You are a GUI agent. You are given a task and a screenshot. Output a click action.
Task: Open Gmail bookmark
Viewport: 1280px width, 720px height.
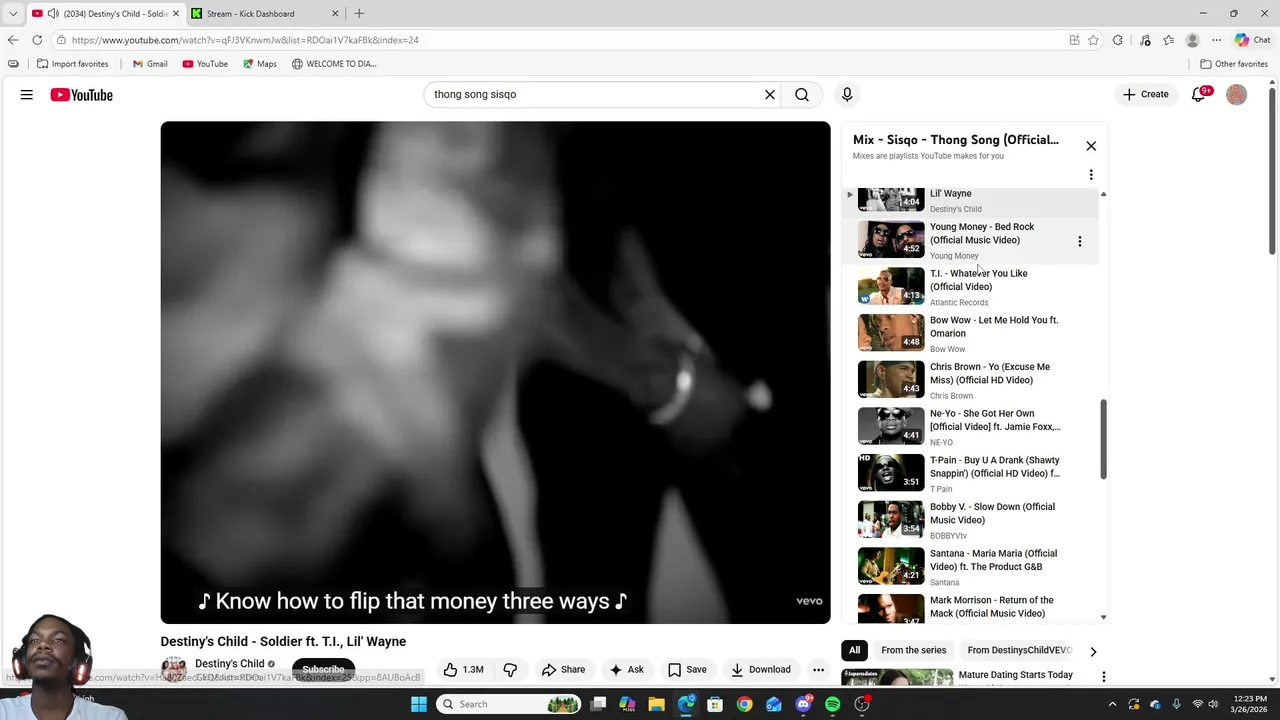tap(150, 64)
